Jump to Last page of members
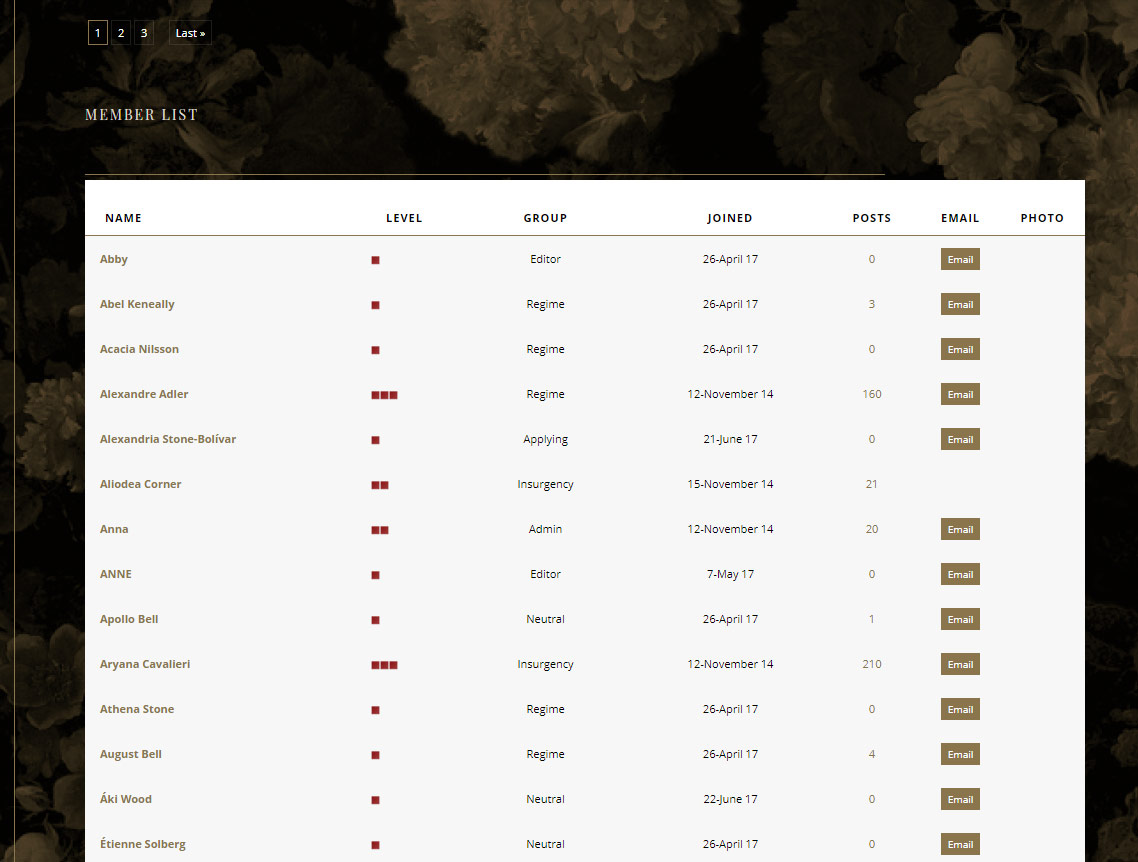Screen dimensions: 1138x862 click(190, 33)
